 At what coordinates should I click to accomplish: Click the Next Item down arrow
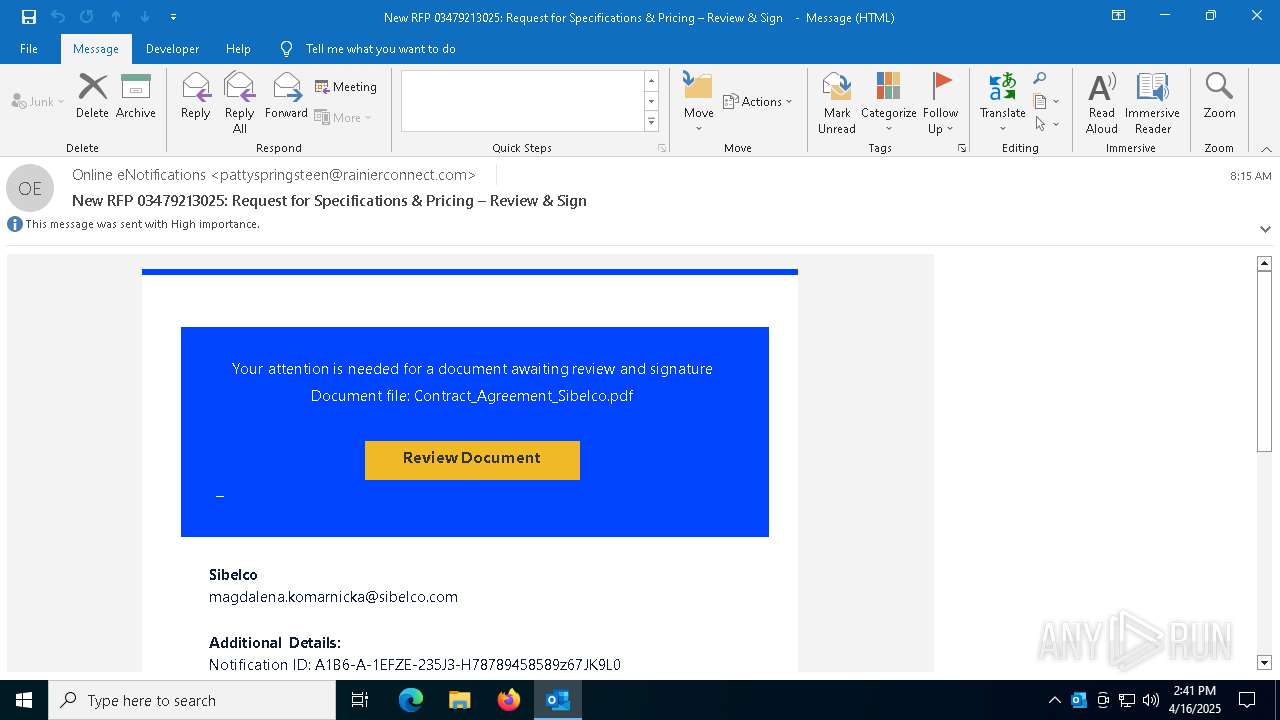coord(145,17)
